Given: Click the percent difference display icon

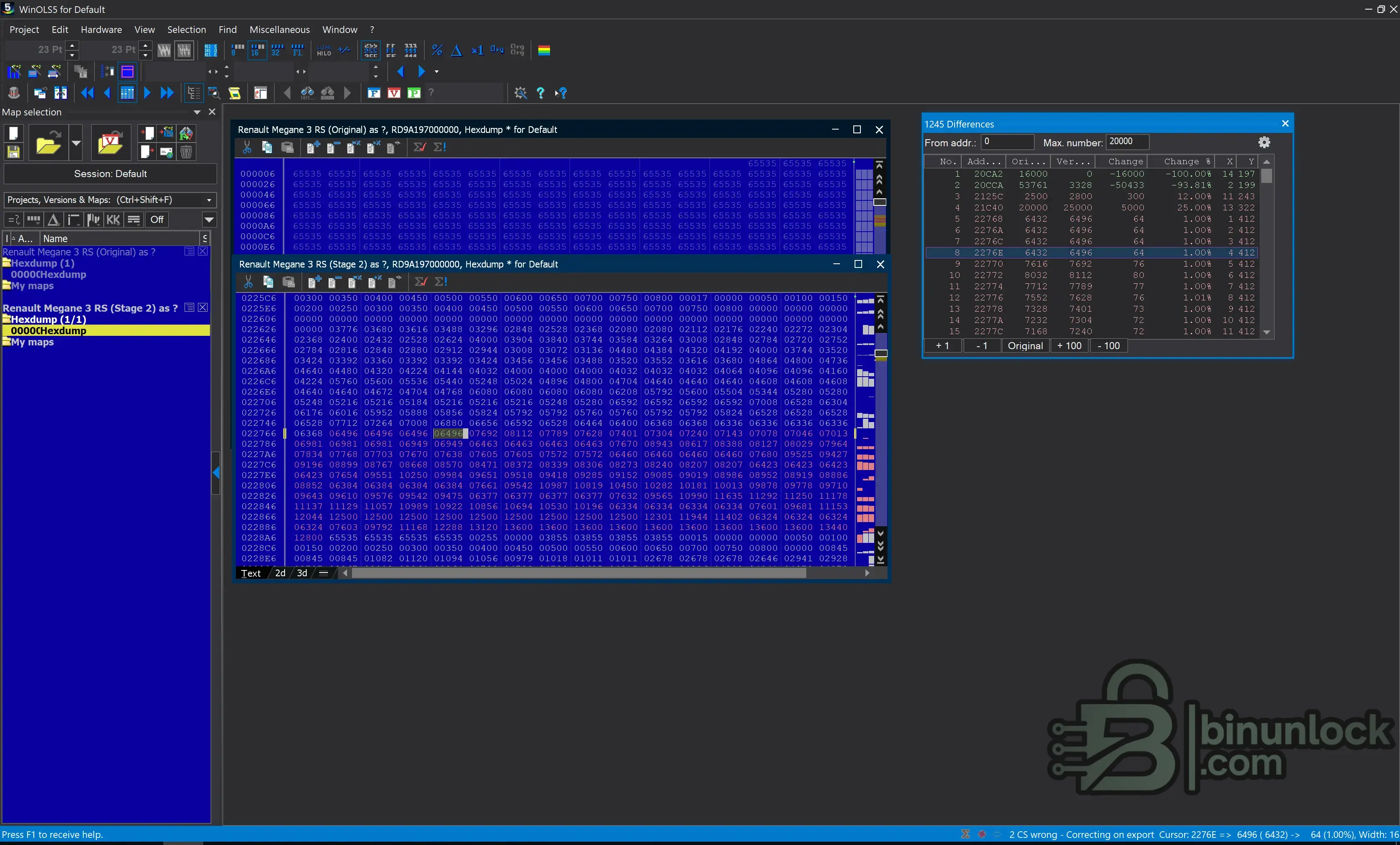Looking at the screenshot, I should (x=436, y=50).
